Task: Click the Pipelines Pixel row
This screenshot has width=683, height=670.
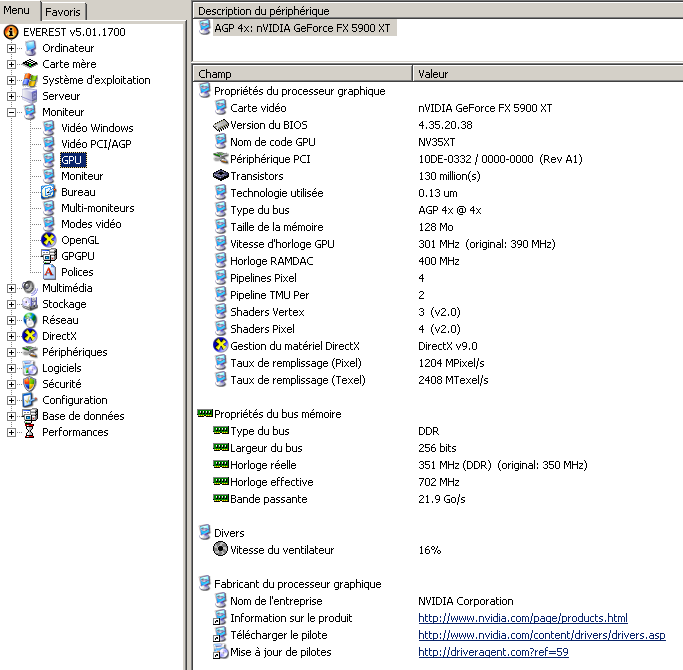Action: click(x=440, y=278)
